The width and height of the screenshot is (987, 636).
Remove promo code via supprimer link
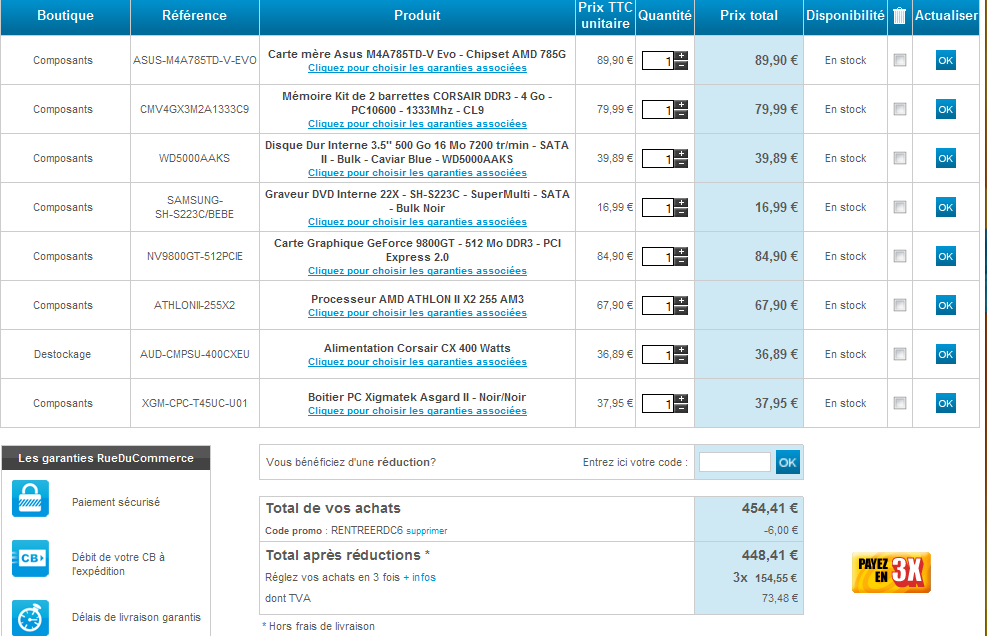(427, 530)
